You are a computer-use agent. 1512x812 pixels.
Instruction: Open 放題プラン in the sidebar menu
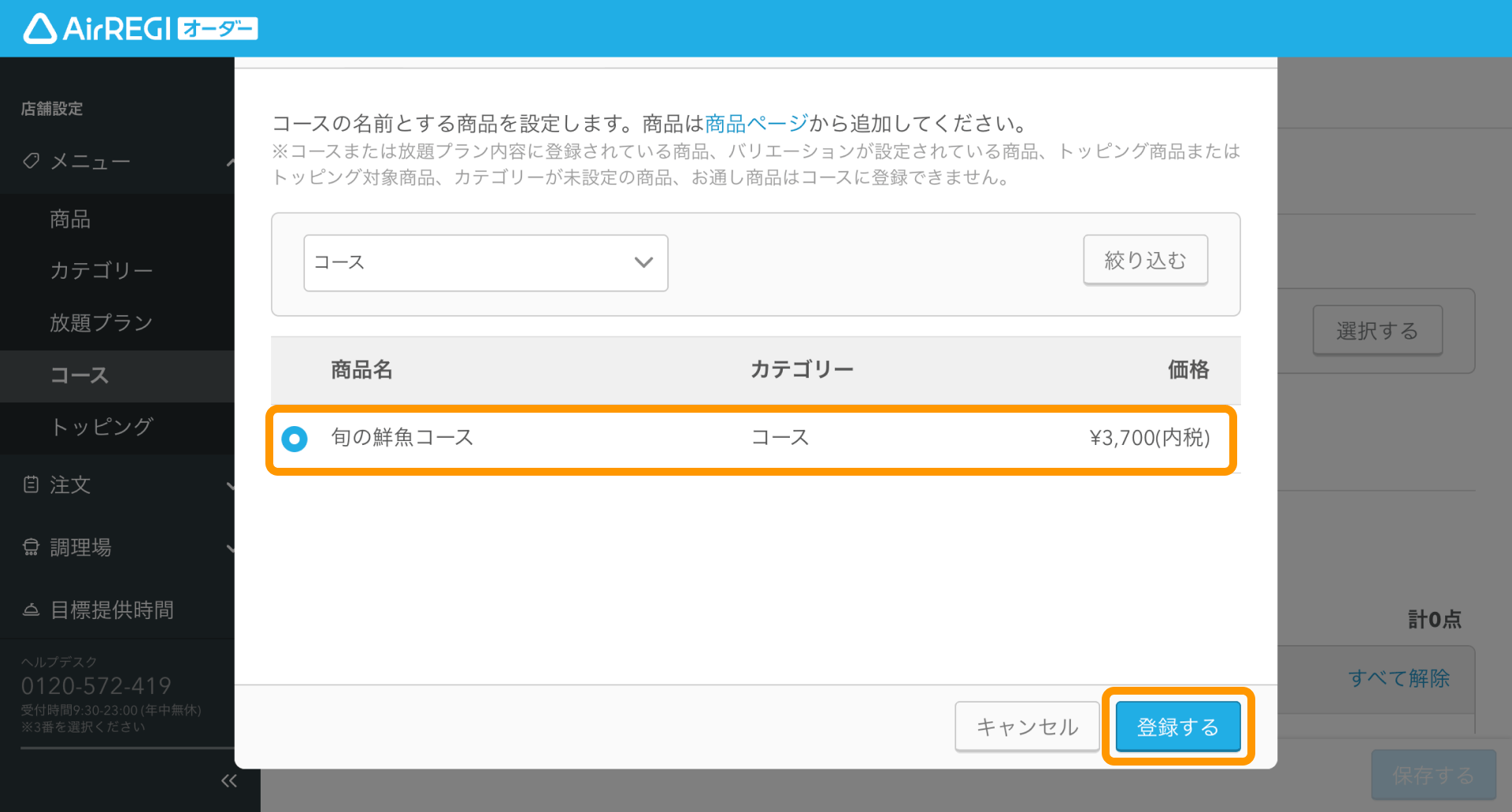(x=102, y=323)
